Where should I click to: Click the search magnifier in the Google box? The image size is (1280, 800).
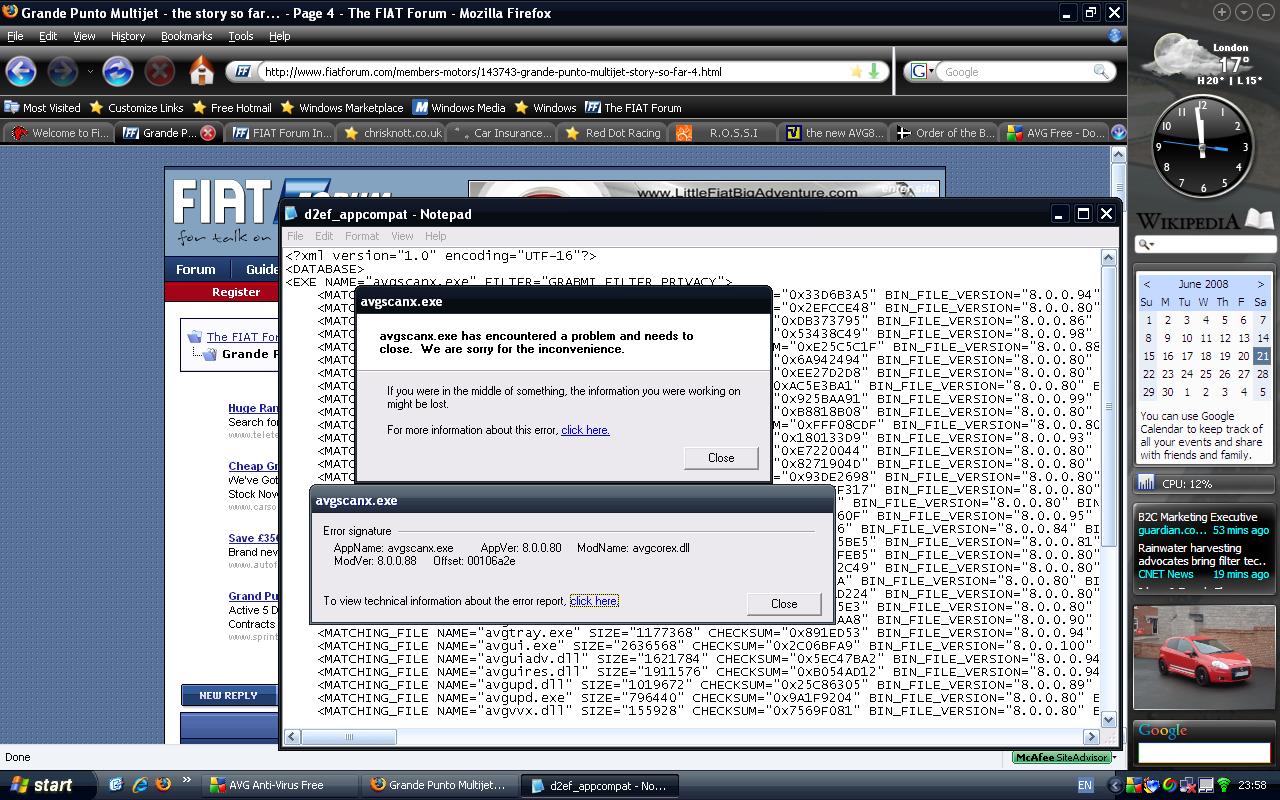click(1101, 72)
